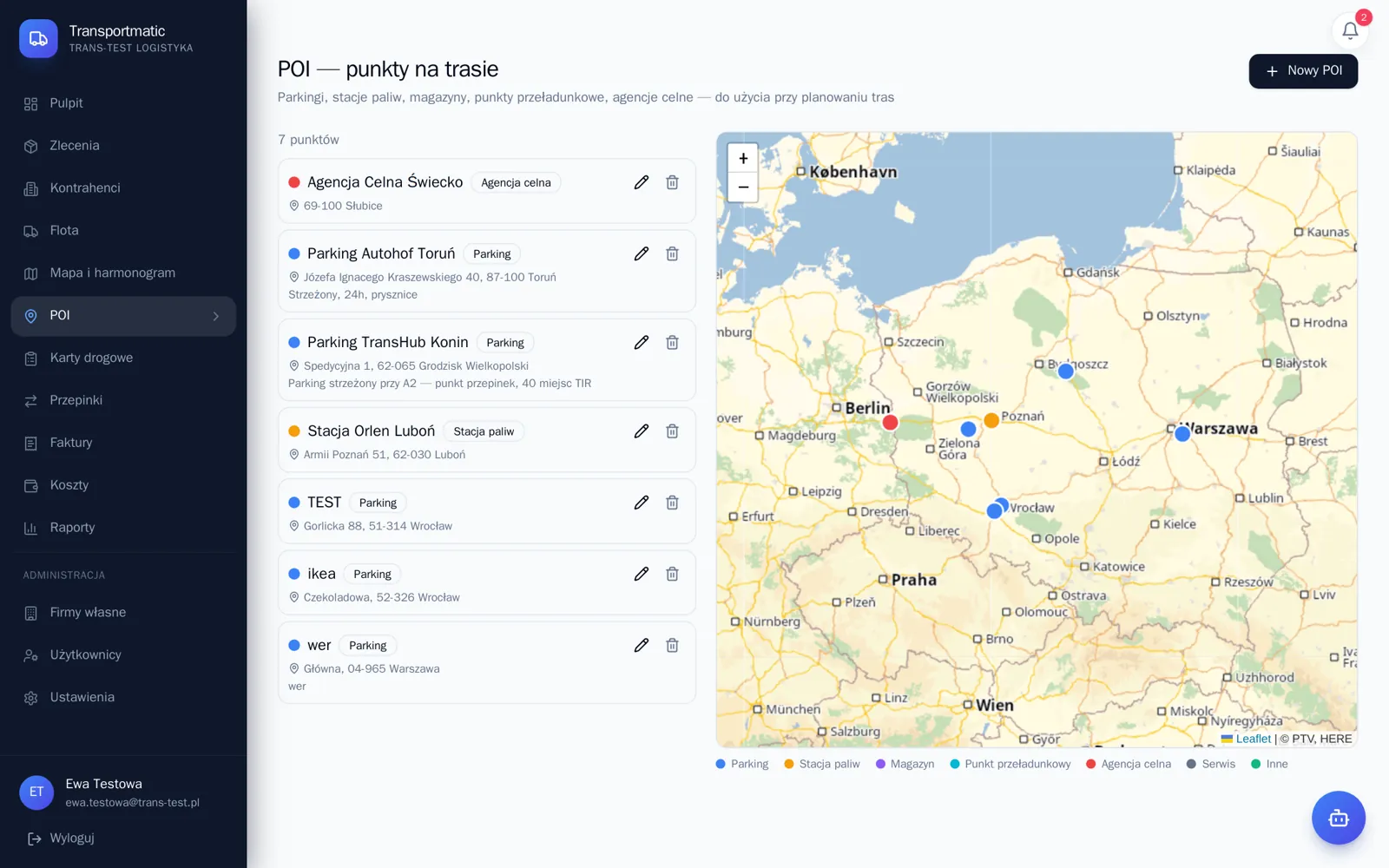Viewport: 1389px width, 868px height.
Task: Open Flota in the sidebar
Action: click(x=123, y=231)
